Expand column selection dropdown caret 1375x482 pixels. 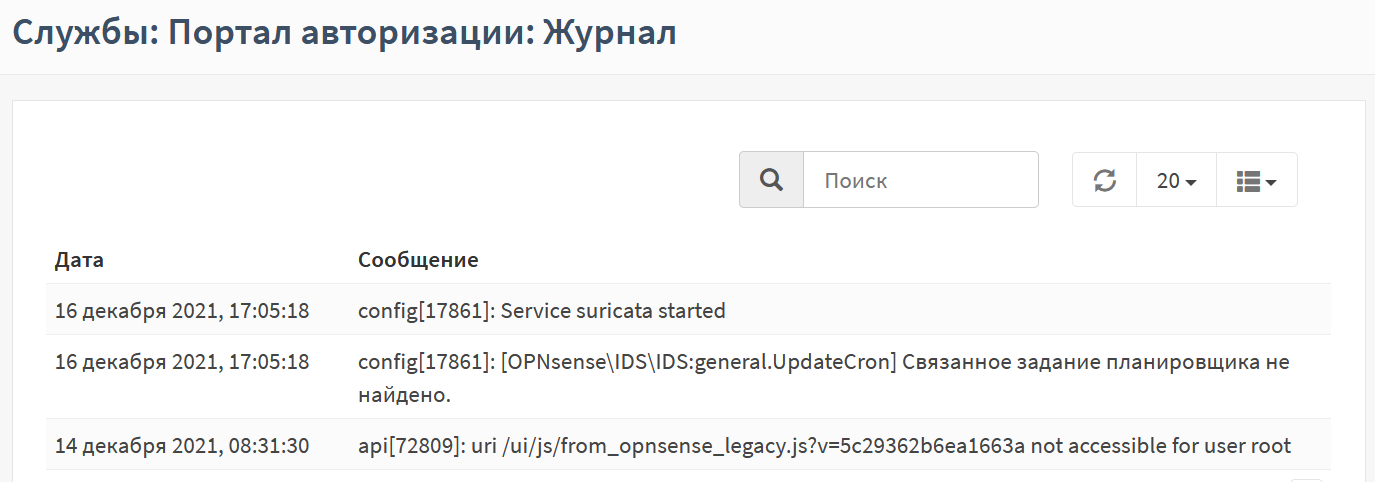click(1271, 183)
